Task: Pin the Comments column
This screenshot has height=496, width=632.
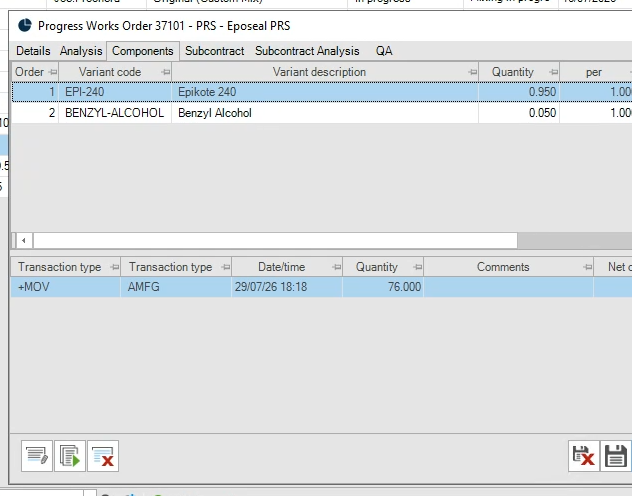Action: coord(588,267)
